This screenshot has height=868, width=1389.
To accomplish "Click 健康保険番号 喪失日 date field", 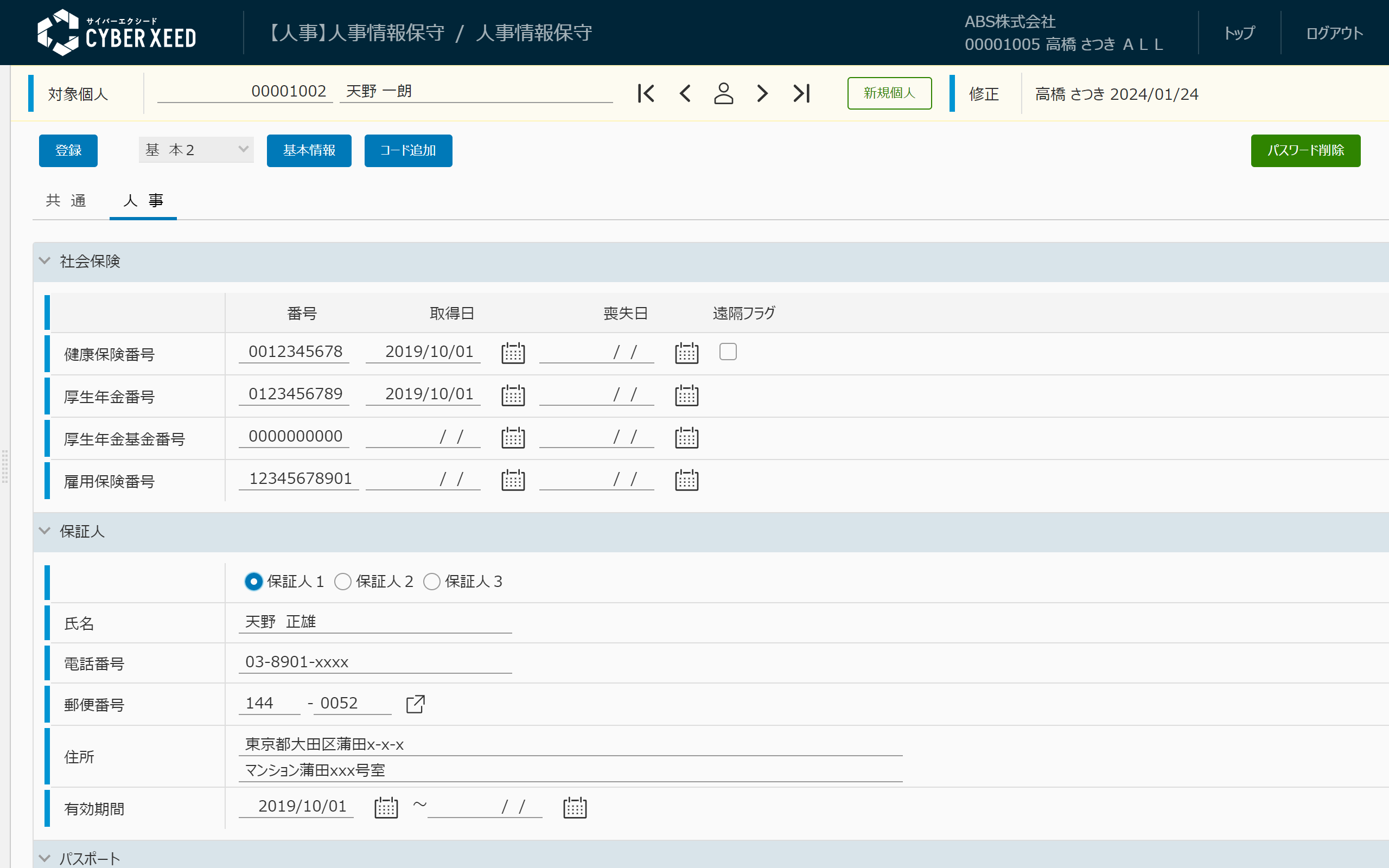I will 596,352.
